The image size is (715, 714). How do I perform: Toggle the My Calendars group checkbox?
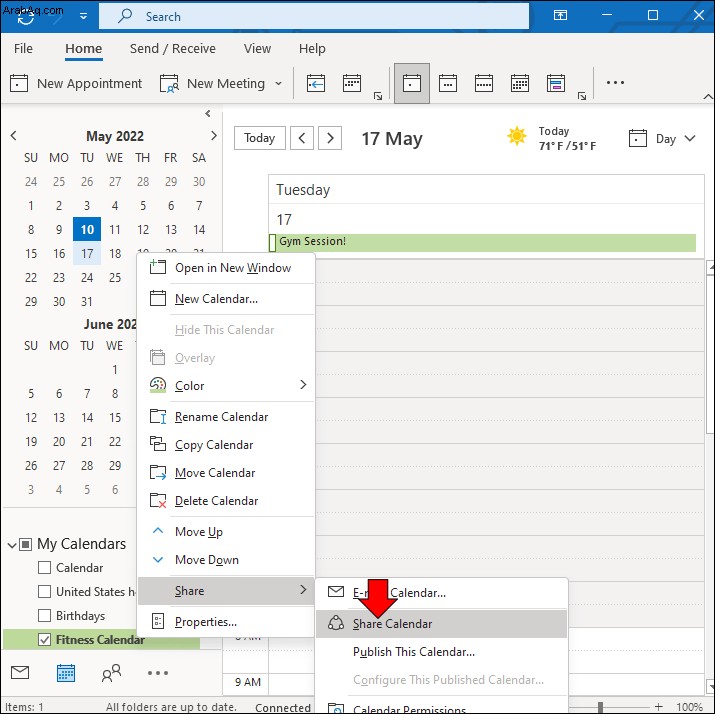tap(26, 544)
